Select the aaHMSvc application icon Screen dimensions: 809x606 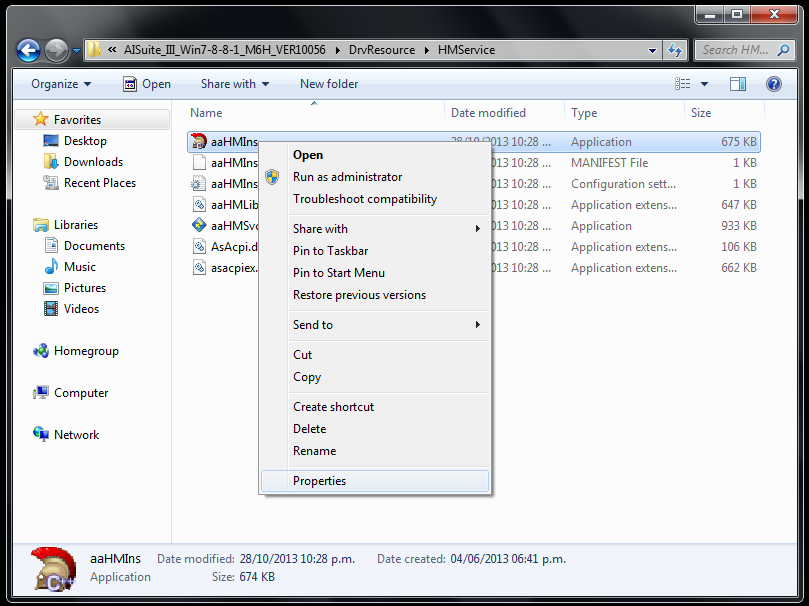coord(198,226)
